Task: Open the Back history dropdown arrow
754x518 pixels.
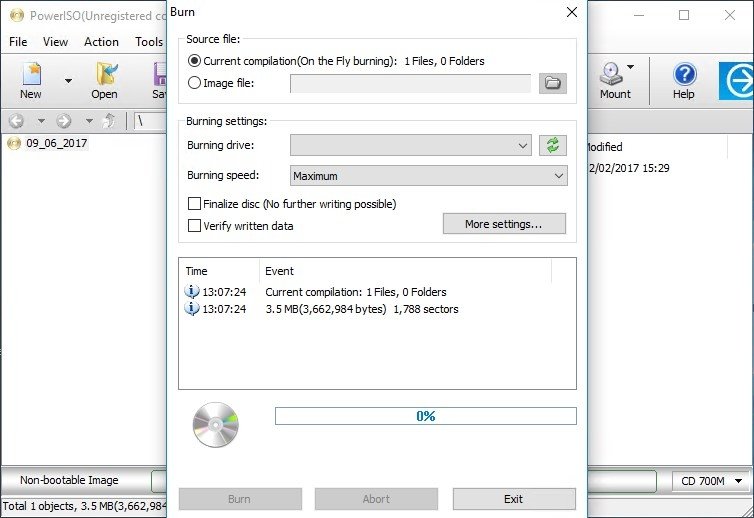Action: (x=41, y=120)
